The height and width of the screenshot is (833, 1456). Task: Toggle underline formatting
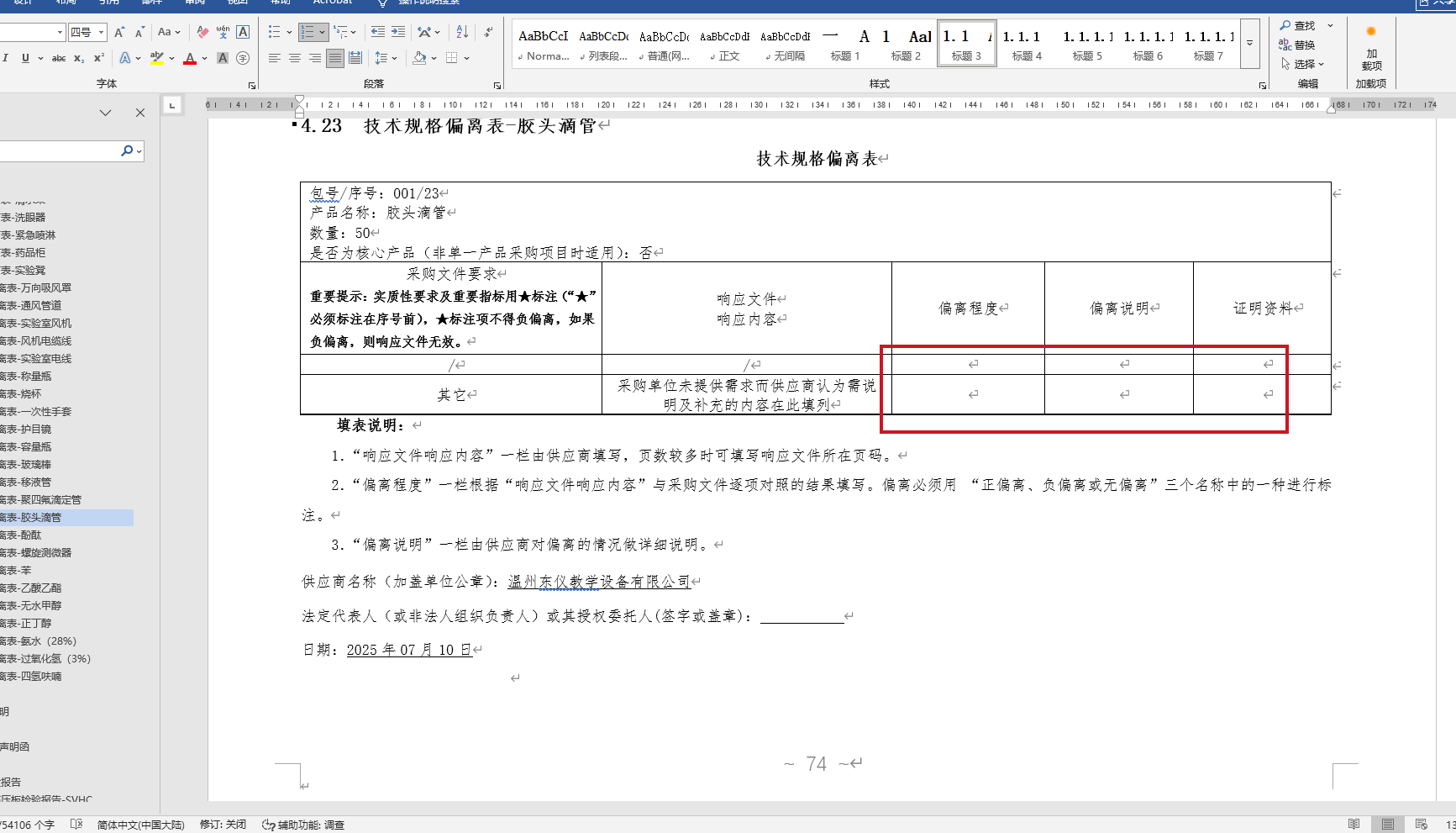(x=25, y=58)
